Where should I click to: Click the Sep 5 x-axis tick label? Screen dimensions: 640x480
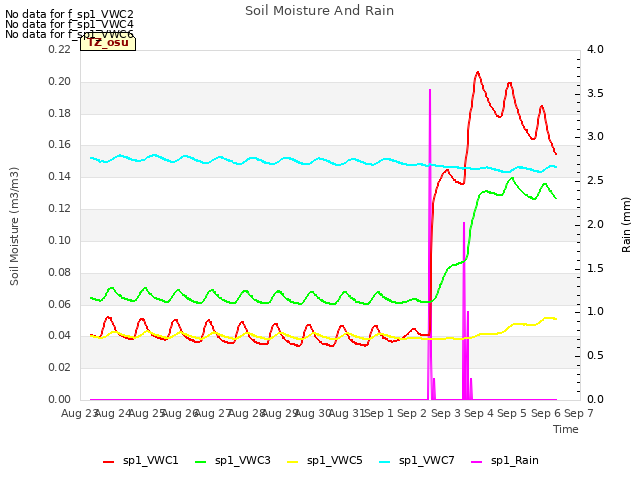(x=512, y=413)
